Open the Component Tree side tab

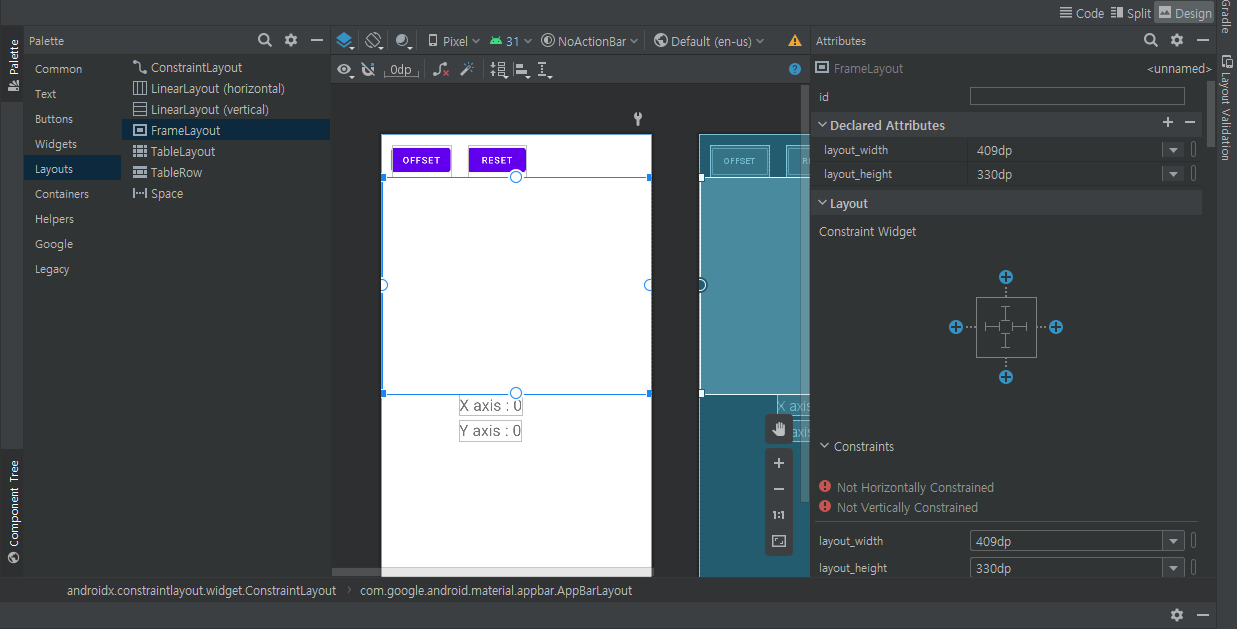click(x=13, y=512)
